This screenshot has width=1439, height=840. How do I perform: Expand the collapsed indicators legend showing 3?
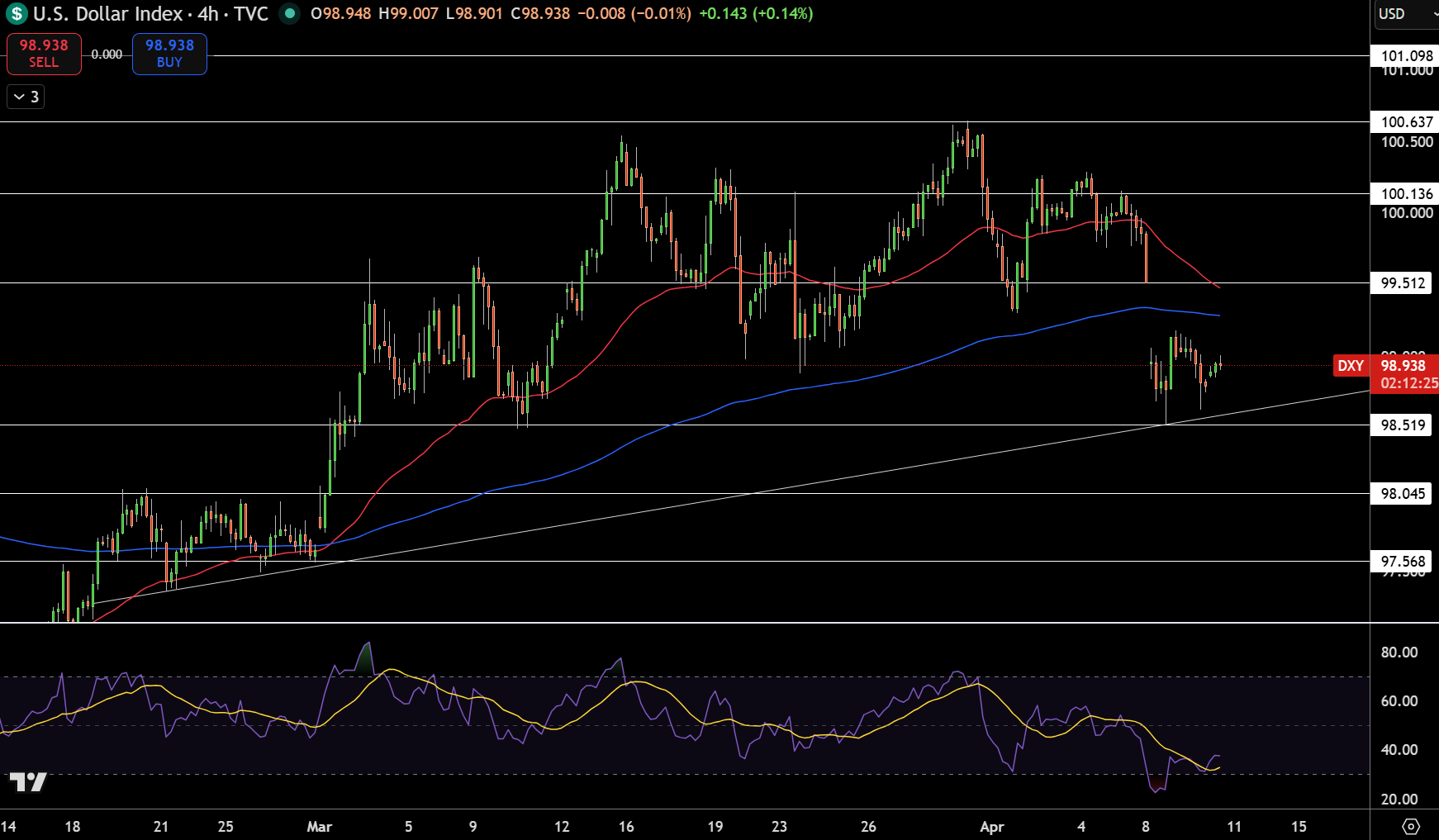click(x=26, y=97)
